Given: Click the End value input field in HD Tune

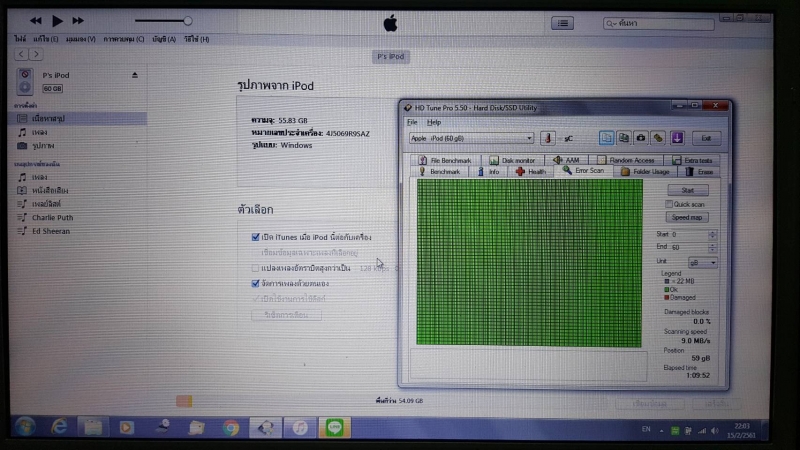Looking at the screenshot, I should point(689,247).
